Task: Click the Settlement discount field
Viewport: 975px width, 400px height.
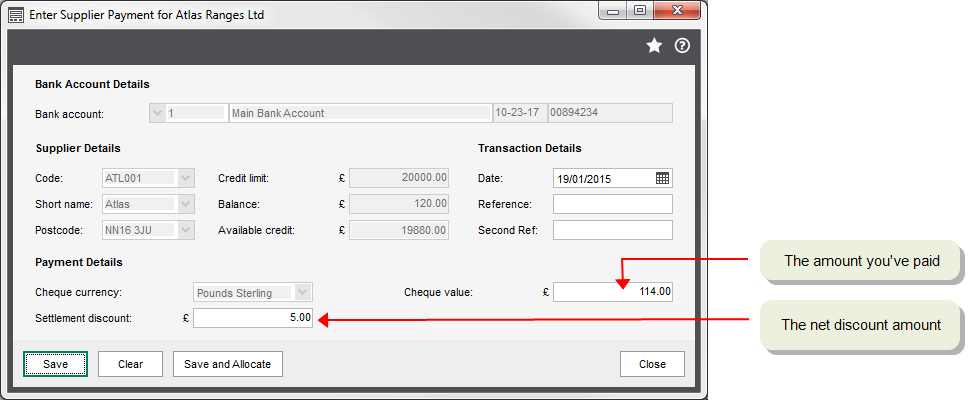Action: [x=254, y=318]
